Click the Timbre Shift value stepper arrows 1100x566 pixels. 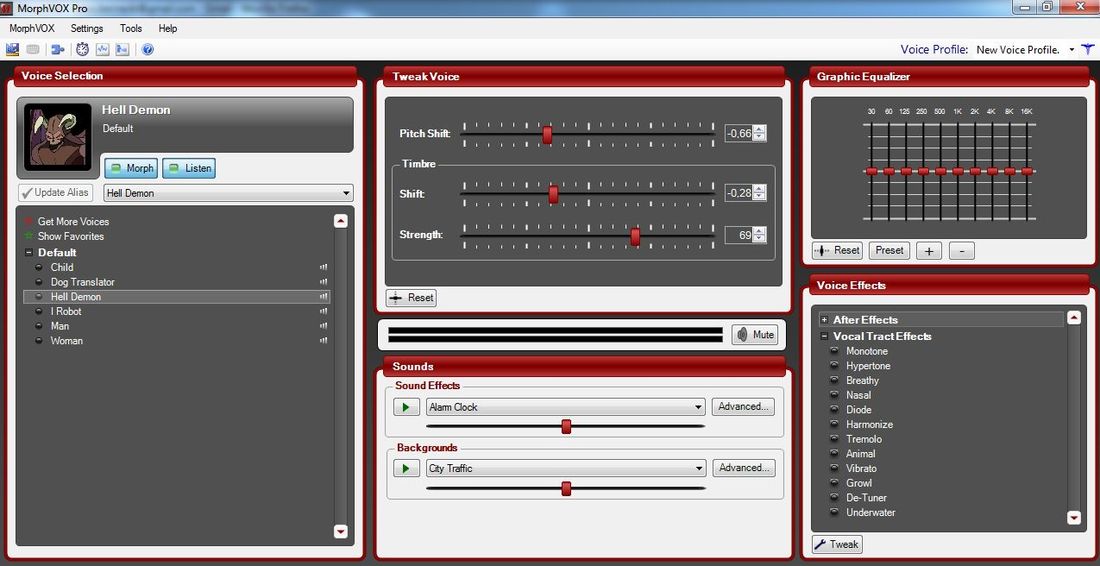[760, 193]
